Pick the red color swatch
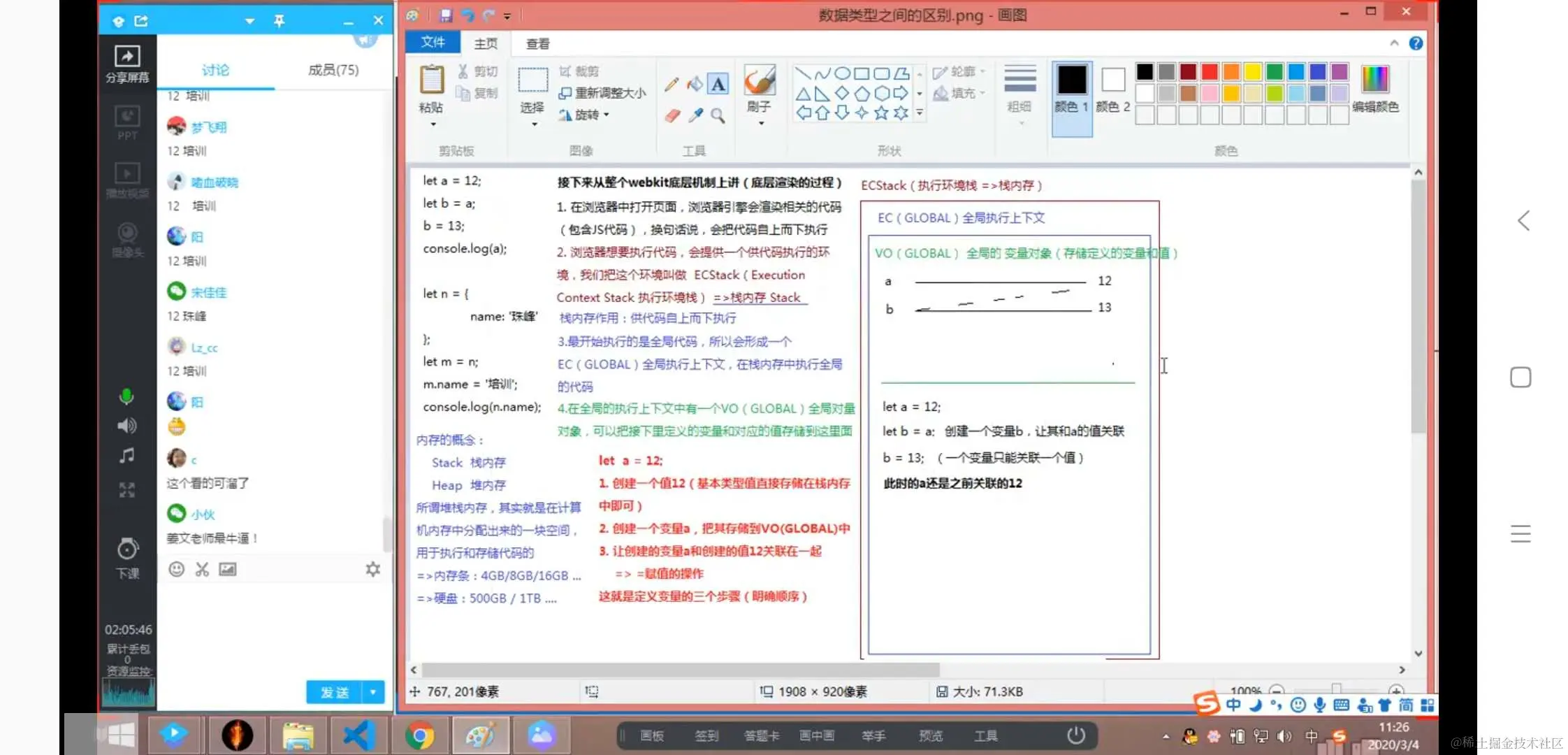This screenshot has width=1568, height=755. (1210, 71)
